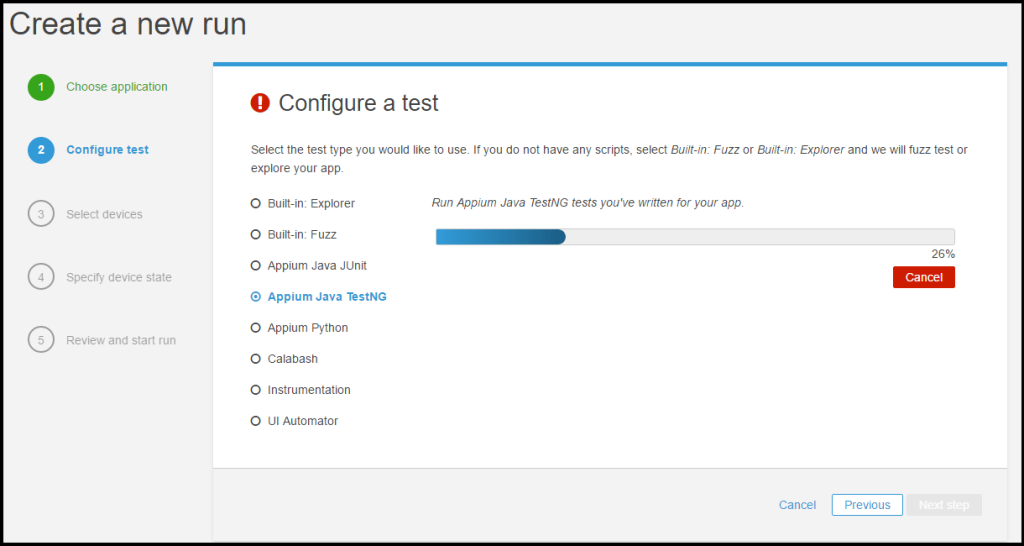Click the blue step 2 circle icon

click(x=41, y=150)
